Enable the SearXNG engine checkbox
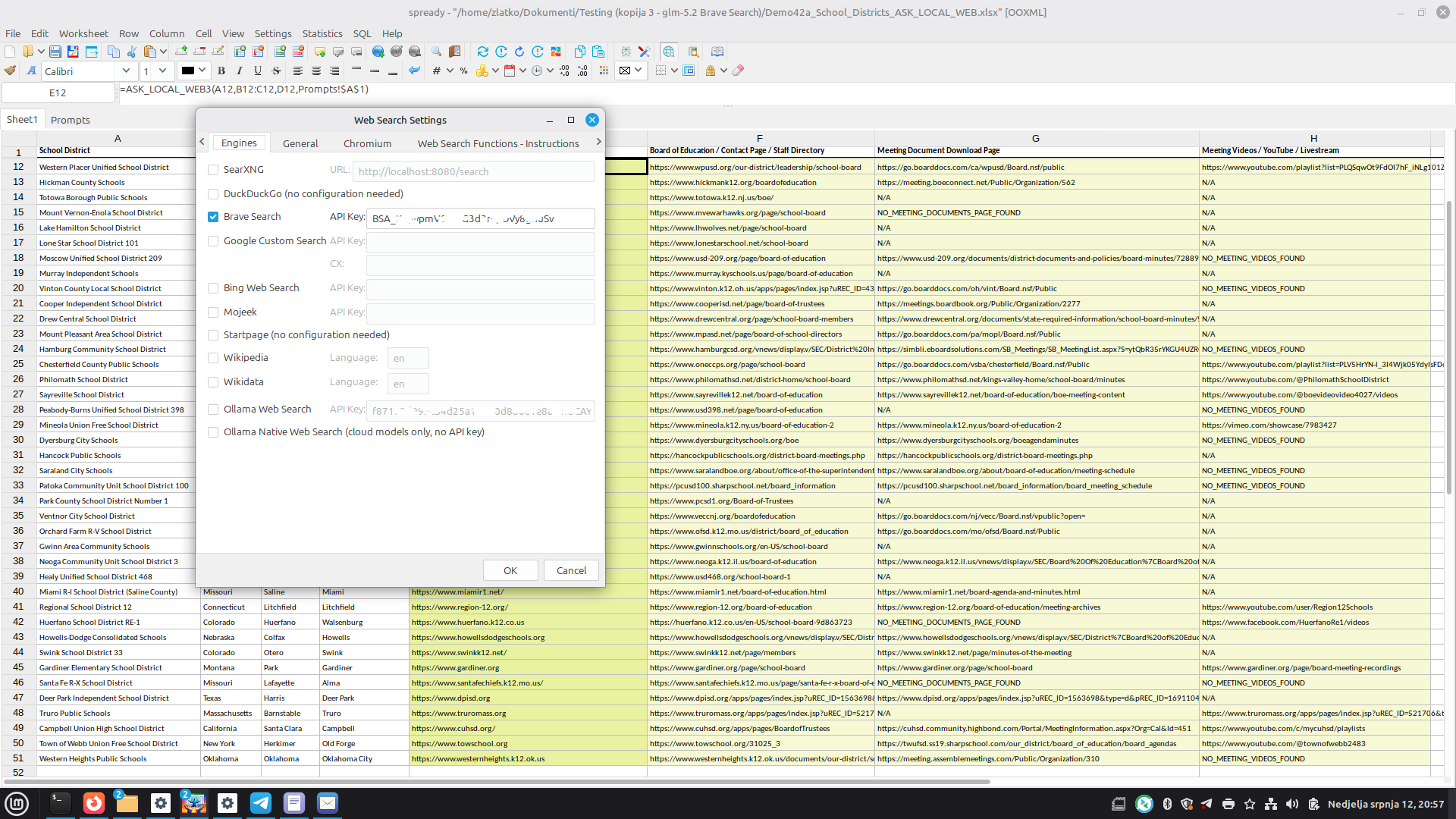 pyautogui.click(x=213, y=170)
